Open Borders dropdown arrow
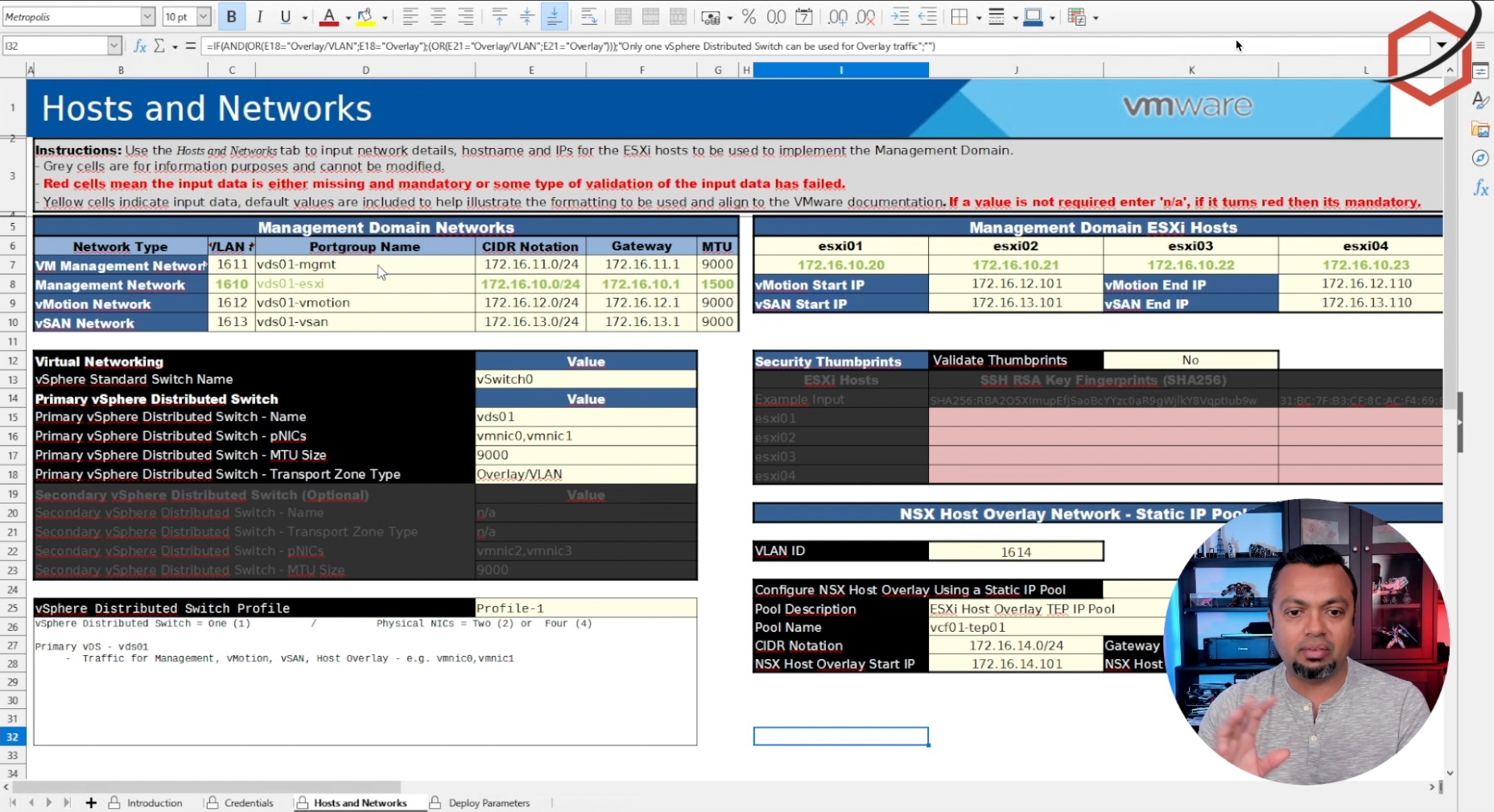The width and height of the screenshot is (1494, 812). 979,17
